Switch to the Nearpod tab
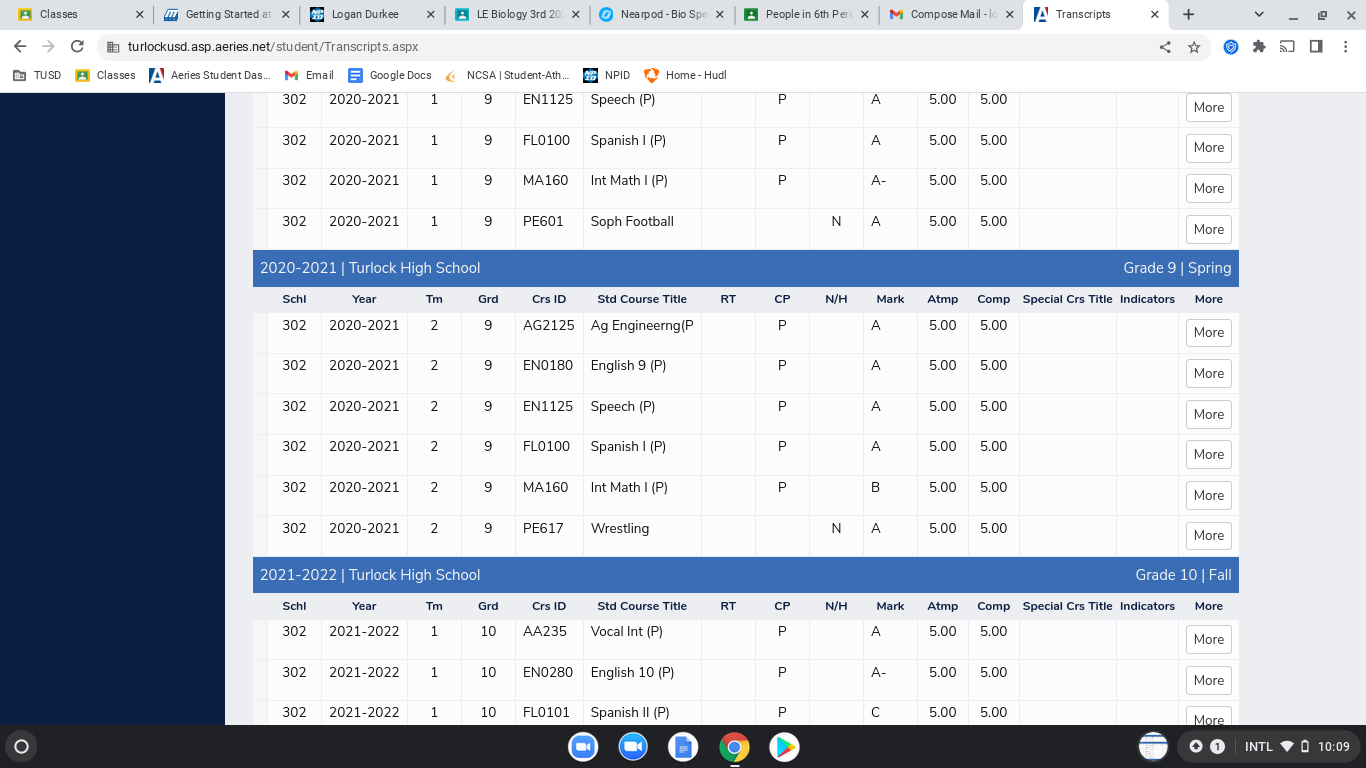This screenshot has height=768, width=1366. (660, 15)
